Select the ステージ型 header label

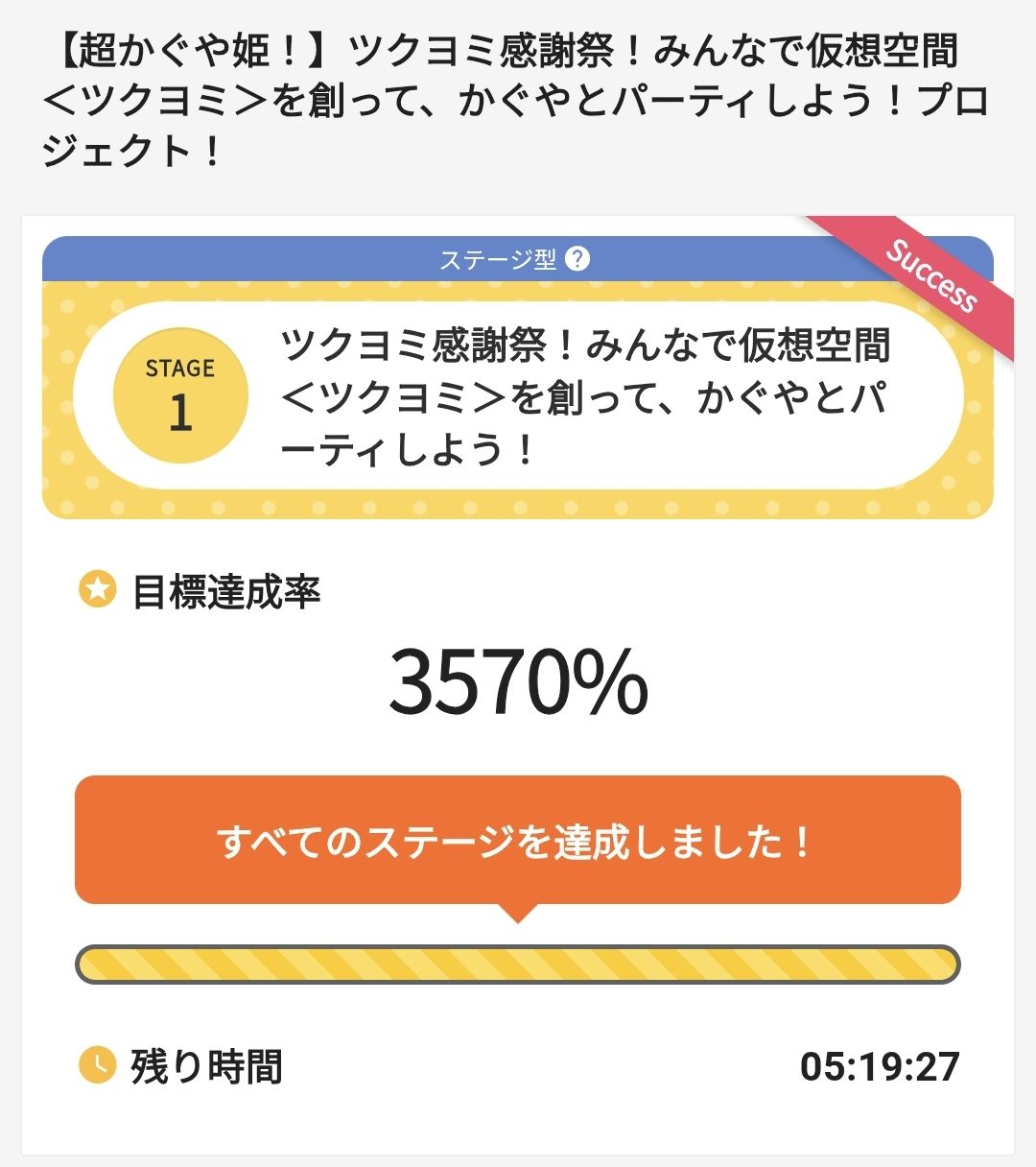[498, 259]
